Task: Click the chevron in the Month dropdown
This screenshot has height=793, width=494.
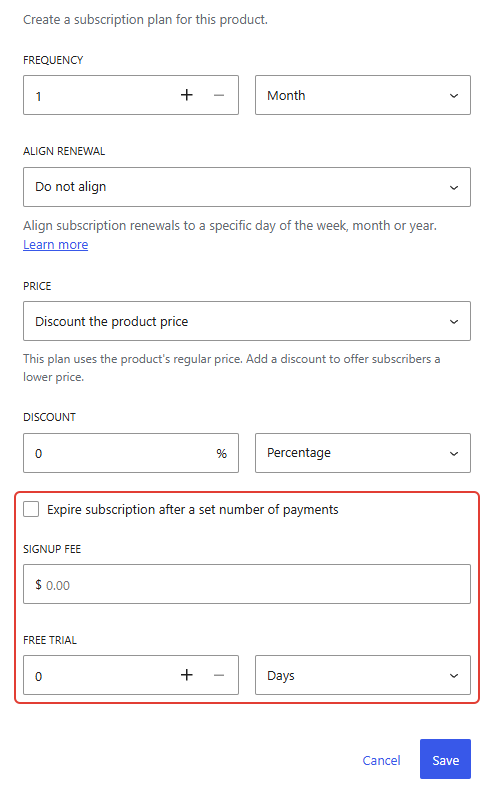Action: click(x=454, y=96)
